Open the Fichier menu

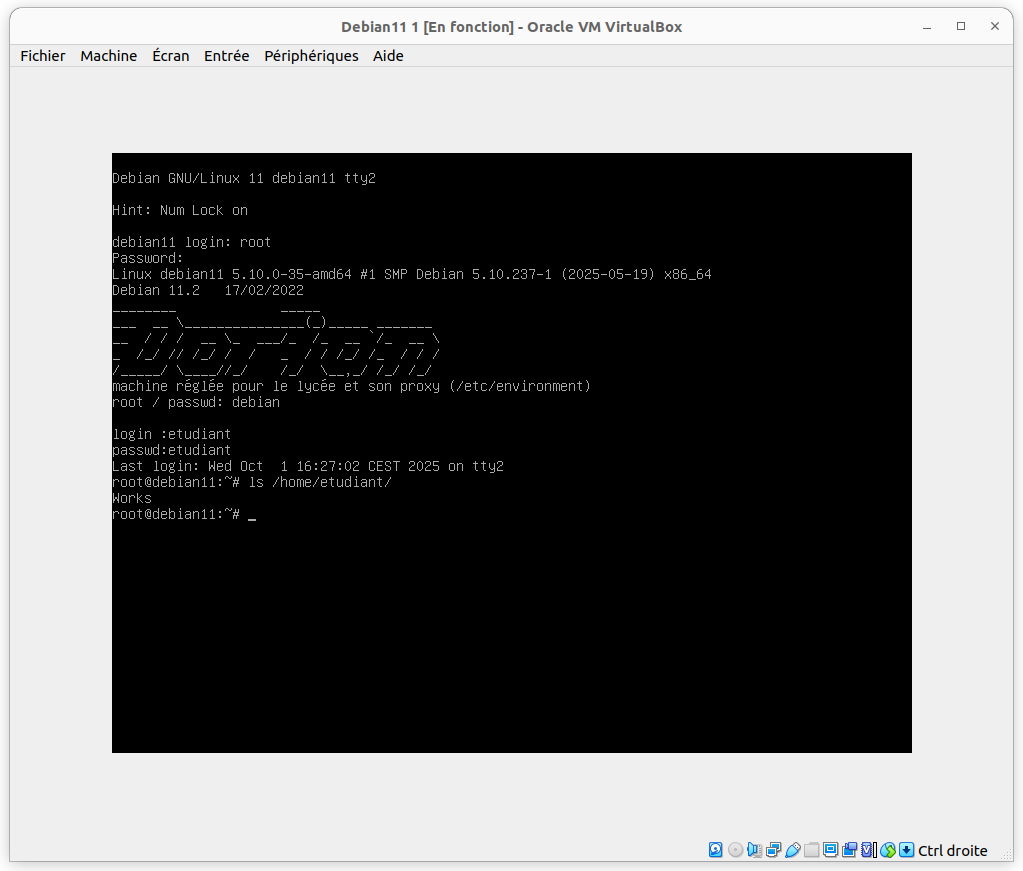(42, 56)
